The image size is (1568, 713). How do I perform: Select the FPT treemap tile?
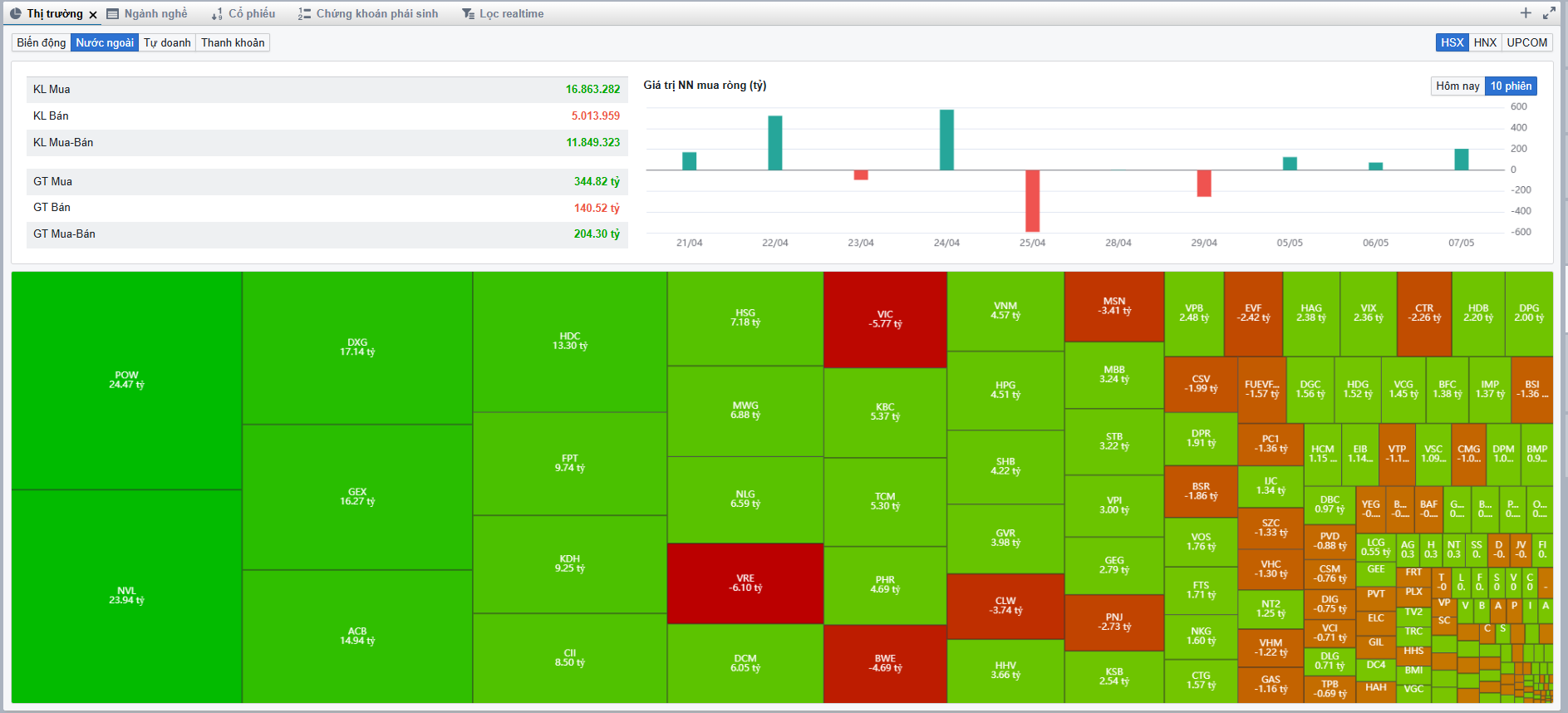pyautogui.click(x=570, y=464)
